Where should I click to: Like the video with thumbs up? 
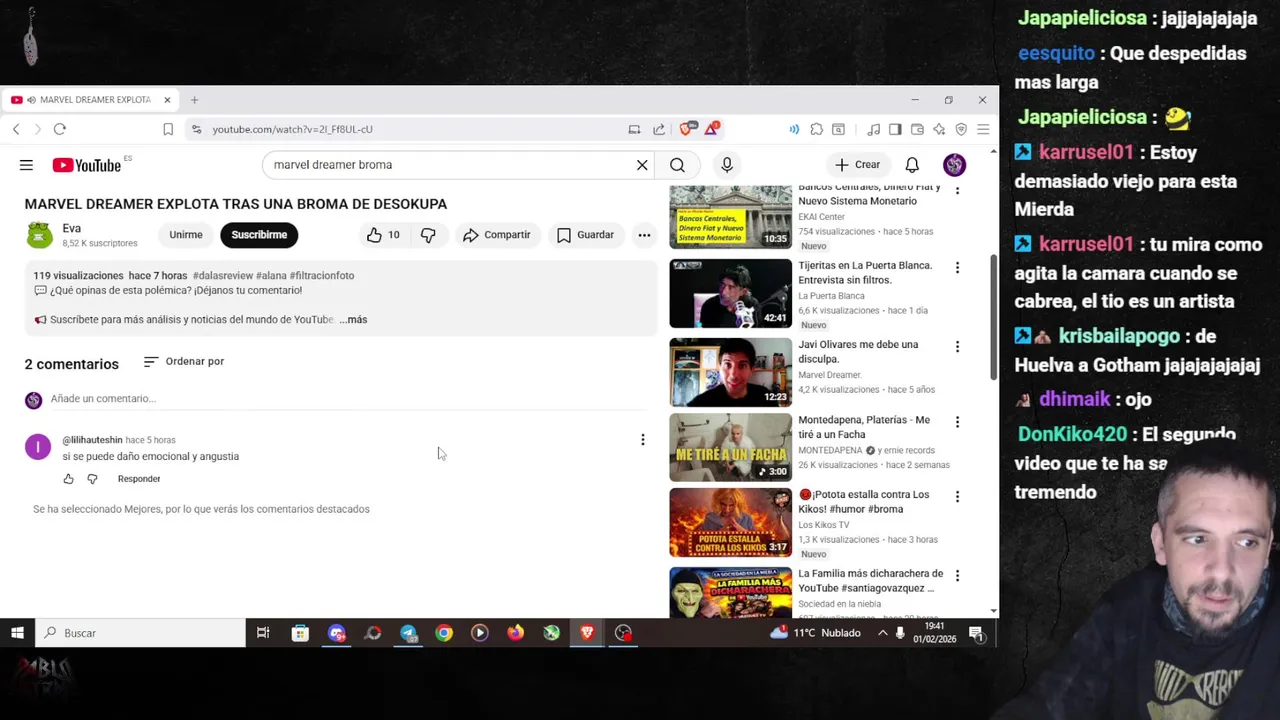point(383,235)
